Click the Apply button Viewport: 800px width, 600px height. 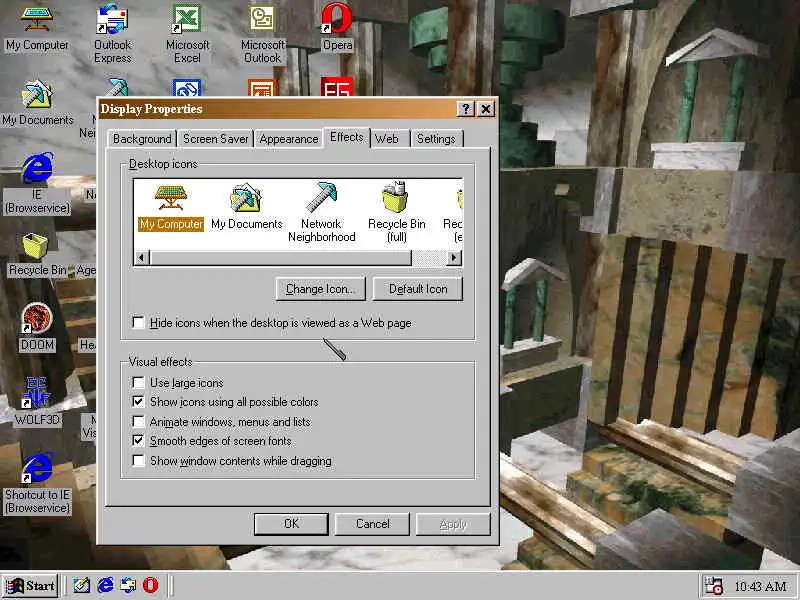tap(453, 524)
